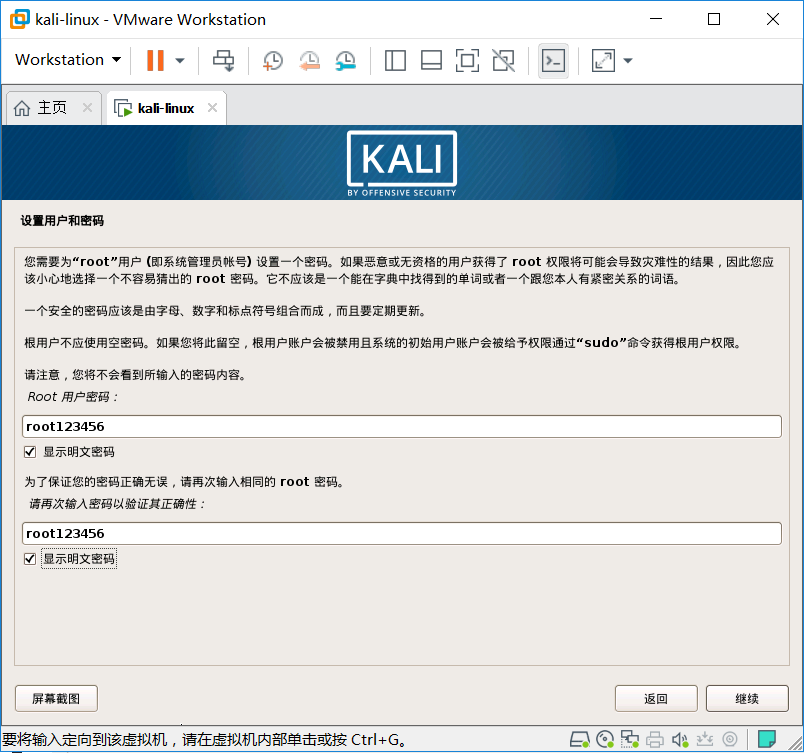Image resolution: width=804 pixels, height=753 pixels.
Task: Toggle the library sidebar panel icon
Action: coord(395,60)
